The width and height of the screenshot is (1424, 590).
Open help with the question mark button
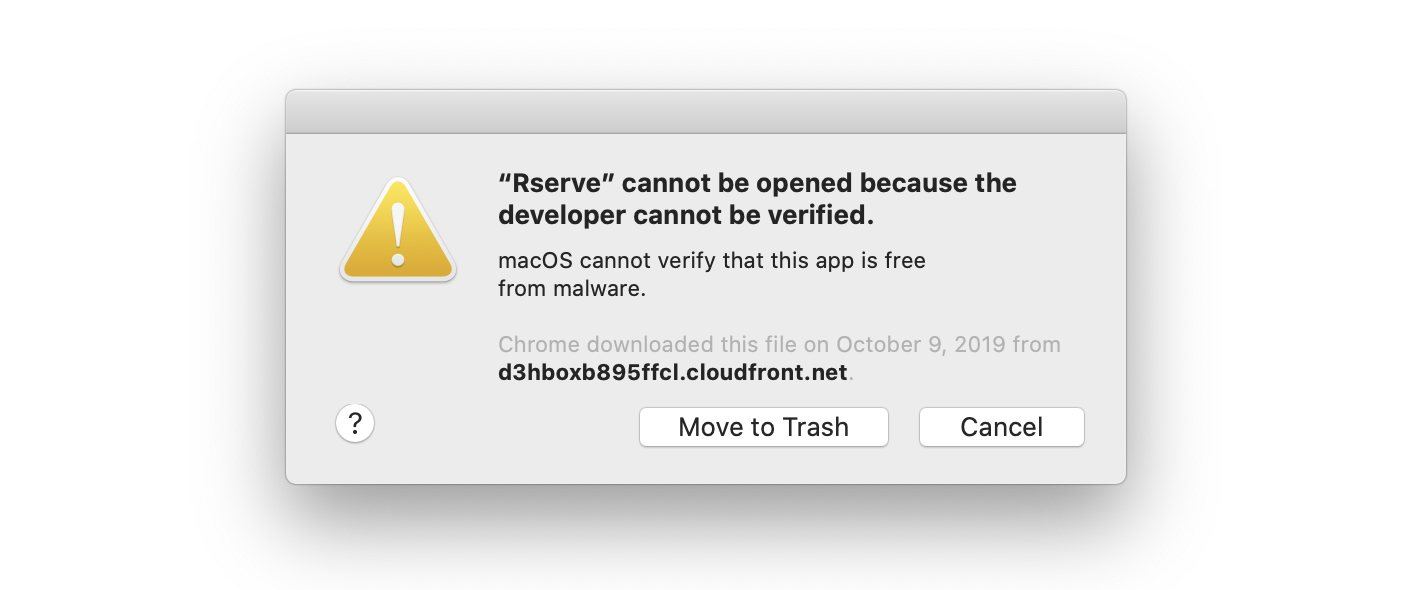(355, 423)
